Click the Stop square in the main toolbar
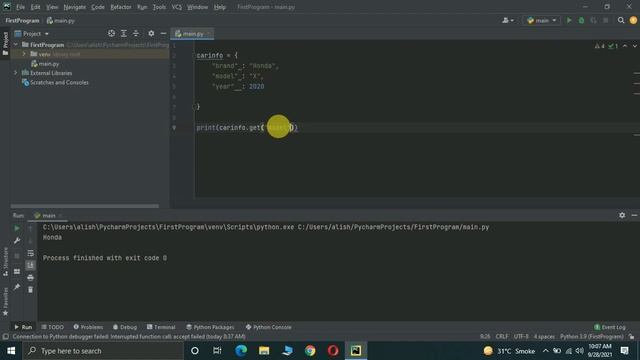Viewport: 640px width, 360px height. pyautogui.click(x=606, y=20)
